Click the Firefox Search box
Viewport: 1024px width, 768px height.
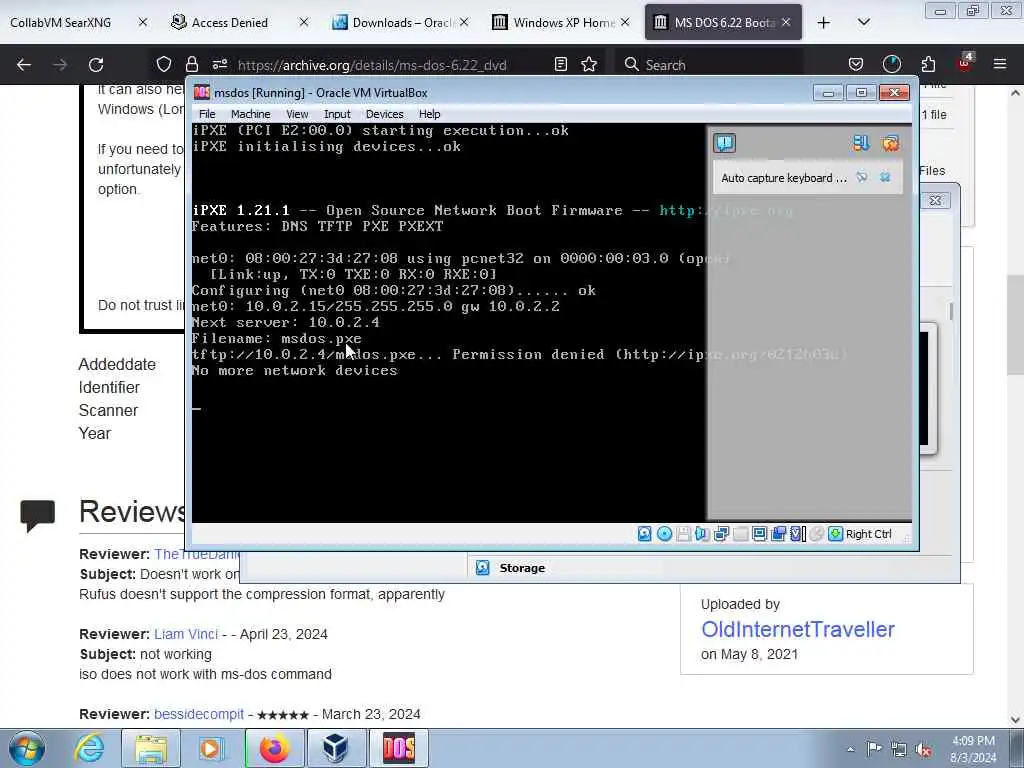(x=709, y=65)
